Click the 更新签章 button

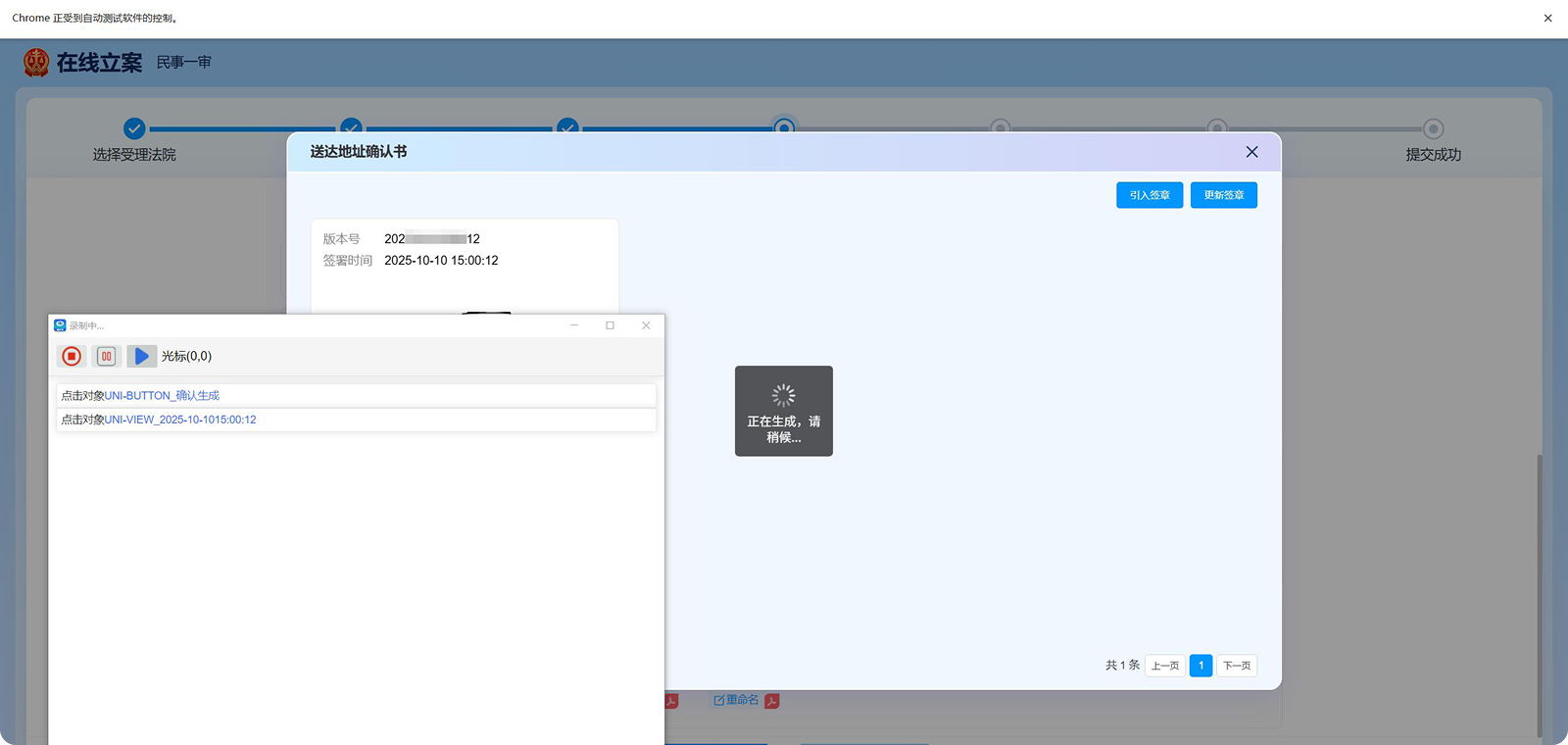[1223, 195]
